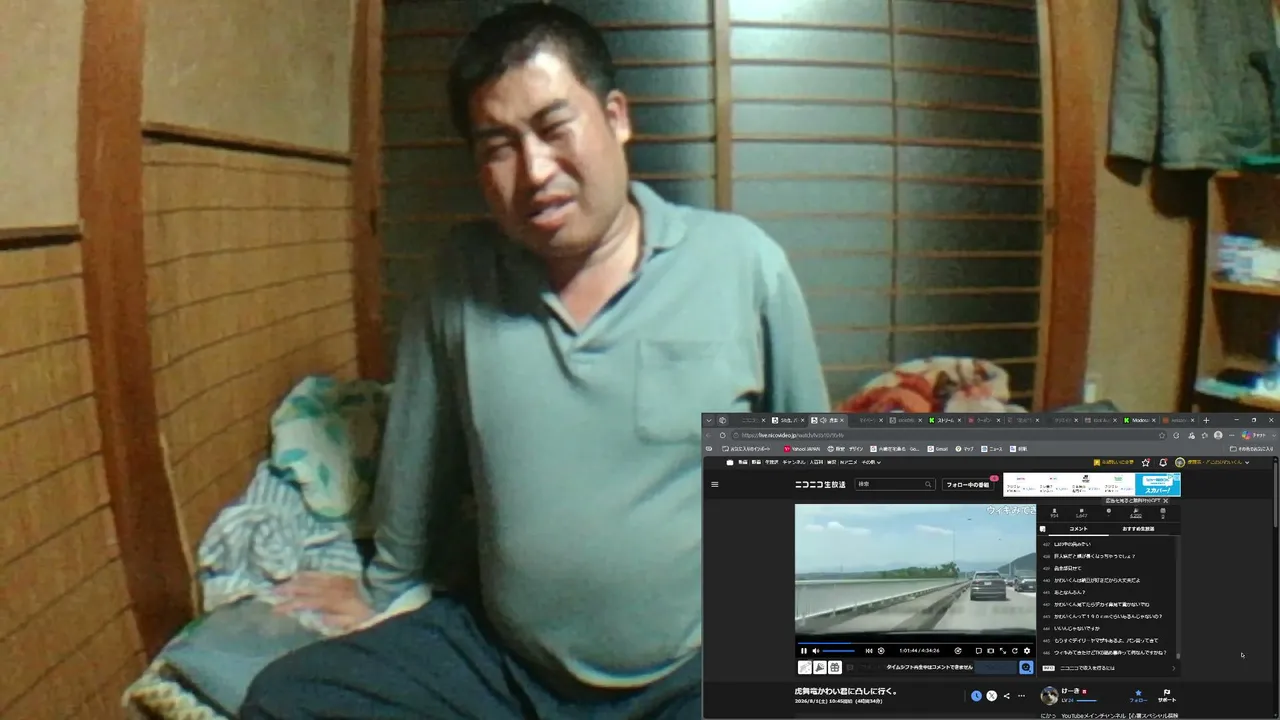
Task: Click the Skyperfect banner advertisement
Action: [x=1091, y=484]
